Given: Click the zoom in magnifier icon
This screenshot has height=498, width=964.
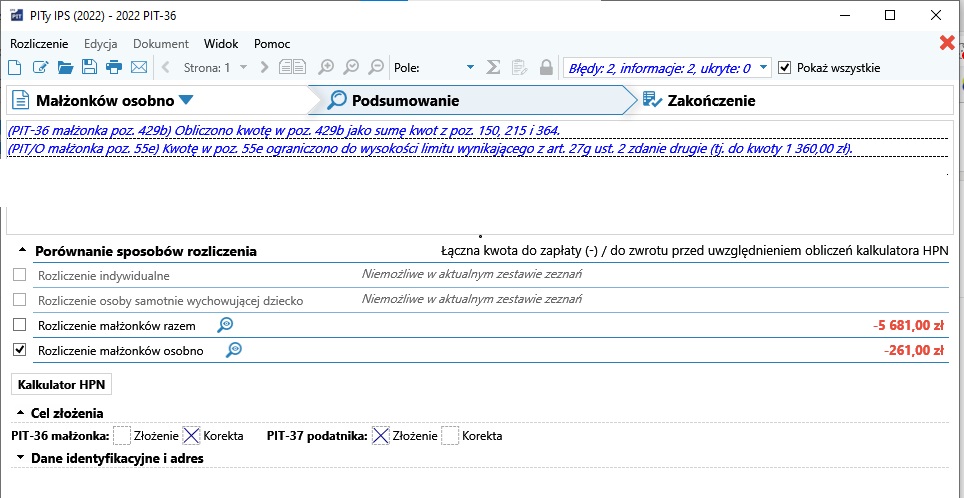Looking at the screenshot, I should pyautogui.click(x=326, y=68).
